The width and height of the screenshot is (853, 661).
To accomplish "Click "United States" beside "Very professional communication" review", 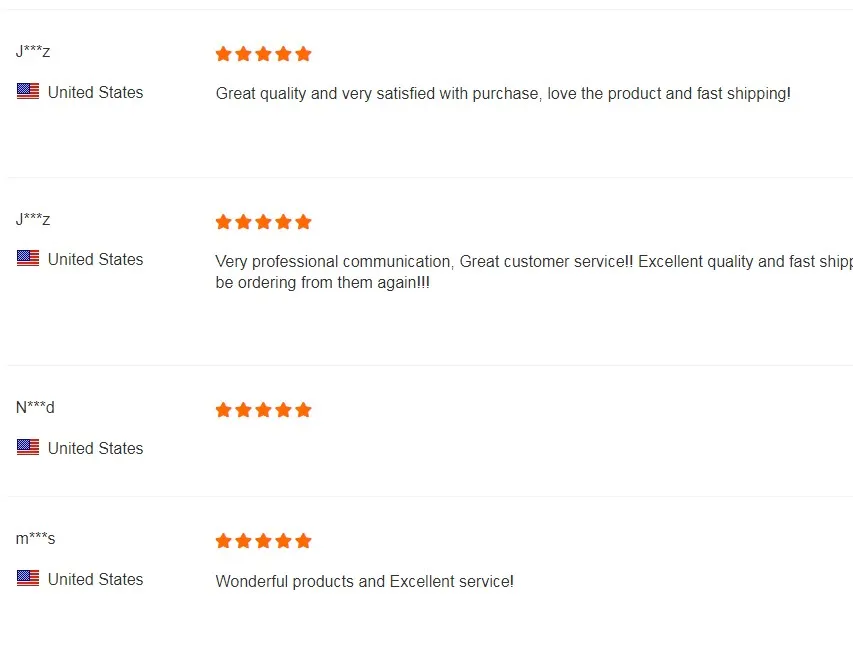I will [x=95, y=259].
